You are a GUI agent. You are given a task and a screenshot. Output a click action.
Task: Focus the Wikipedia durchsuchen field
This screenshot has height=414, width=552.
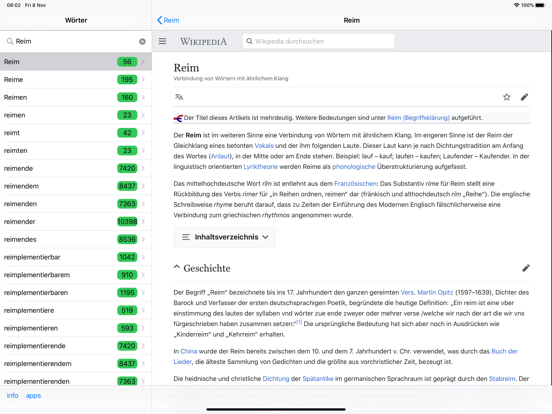pyautogui.click(x=319, y=41)
